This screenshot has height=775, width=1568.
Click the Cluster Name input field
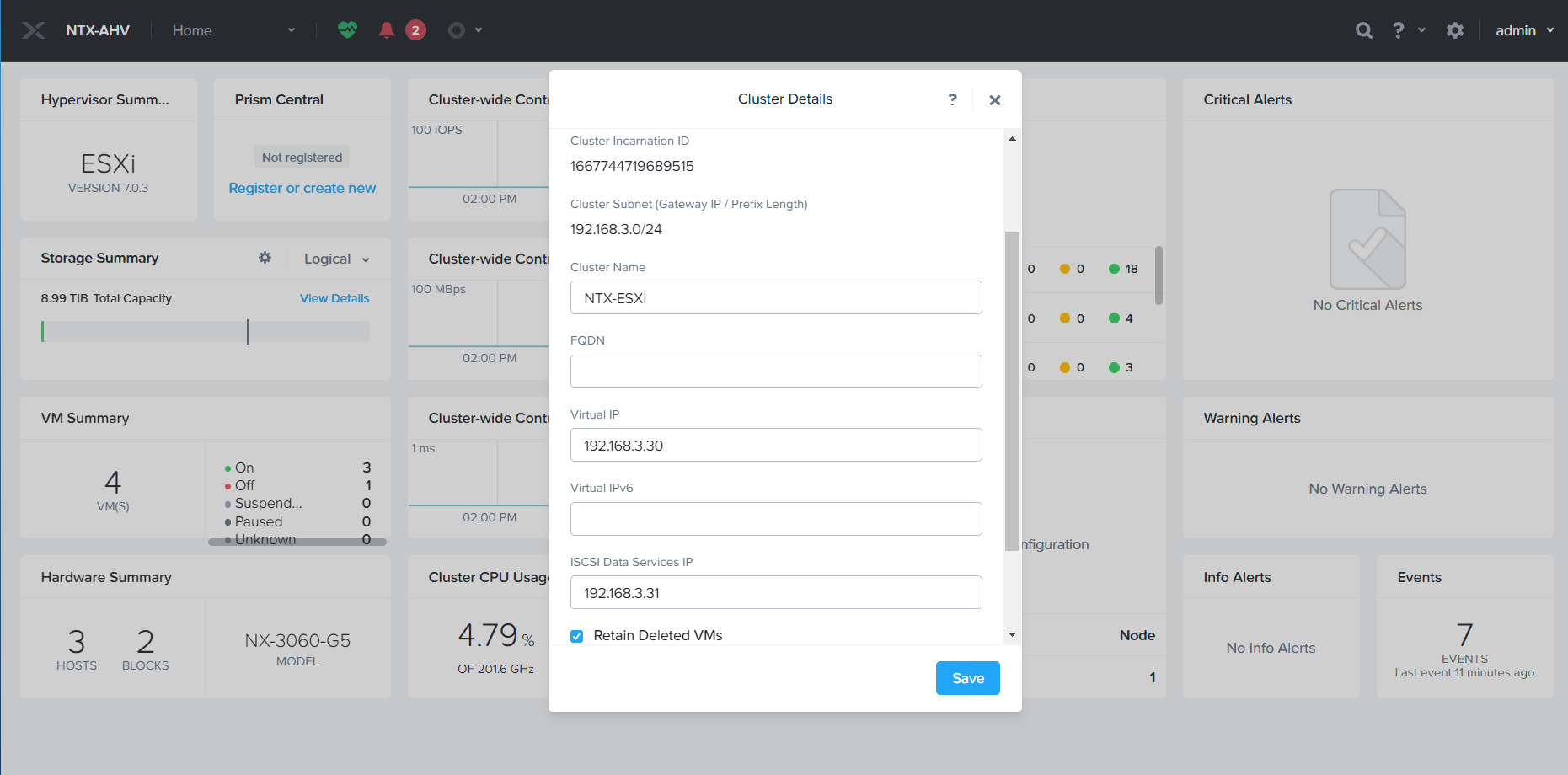point(775,298)
